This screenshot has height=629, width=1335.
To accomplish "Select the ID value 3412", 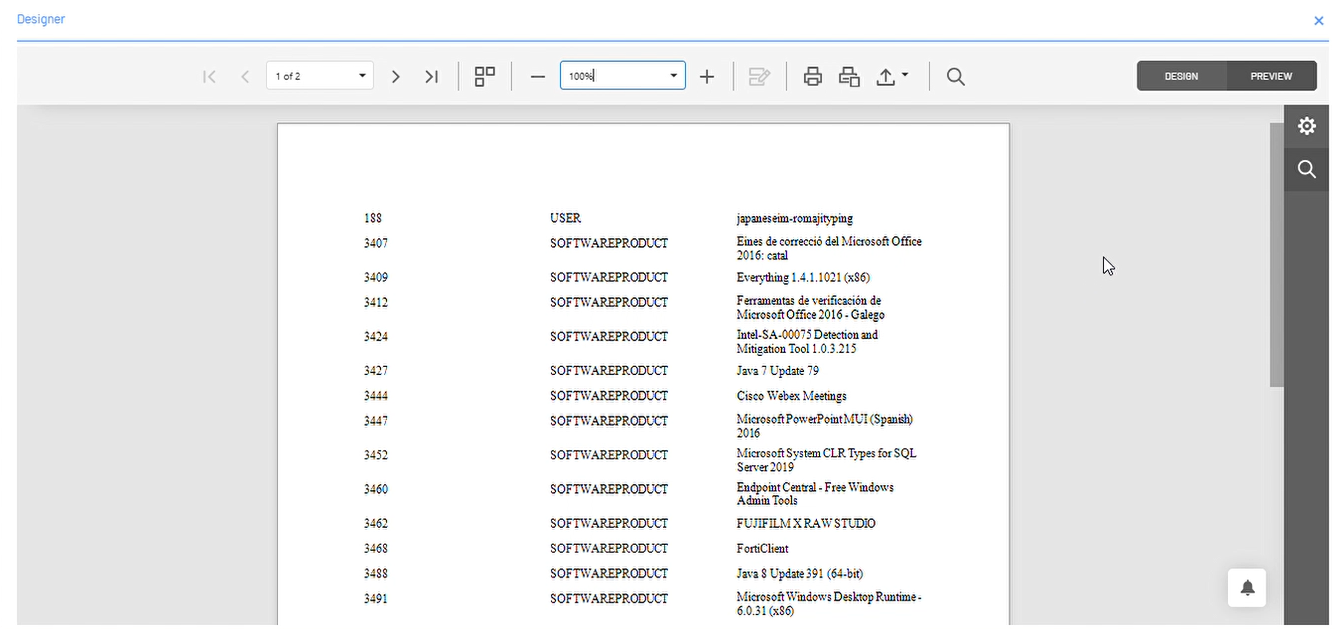I will click(376, 302).
